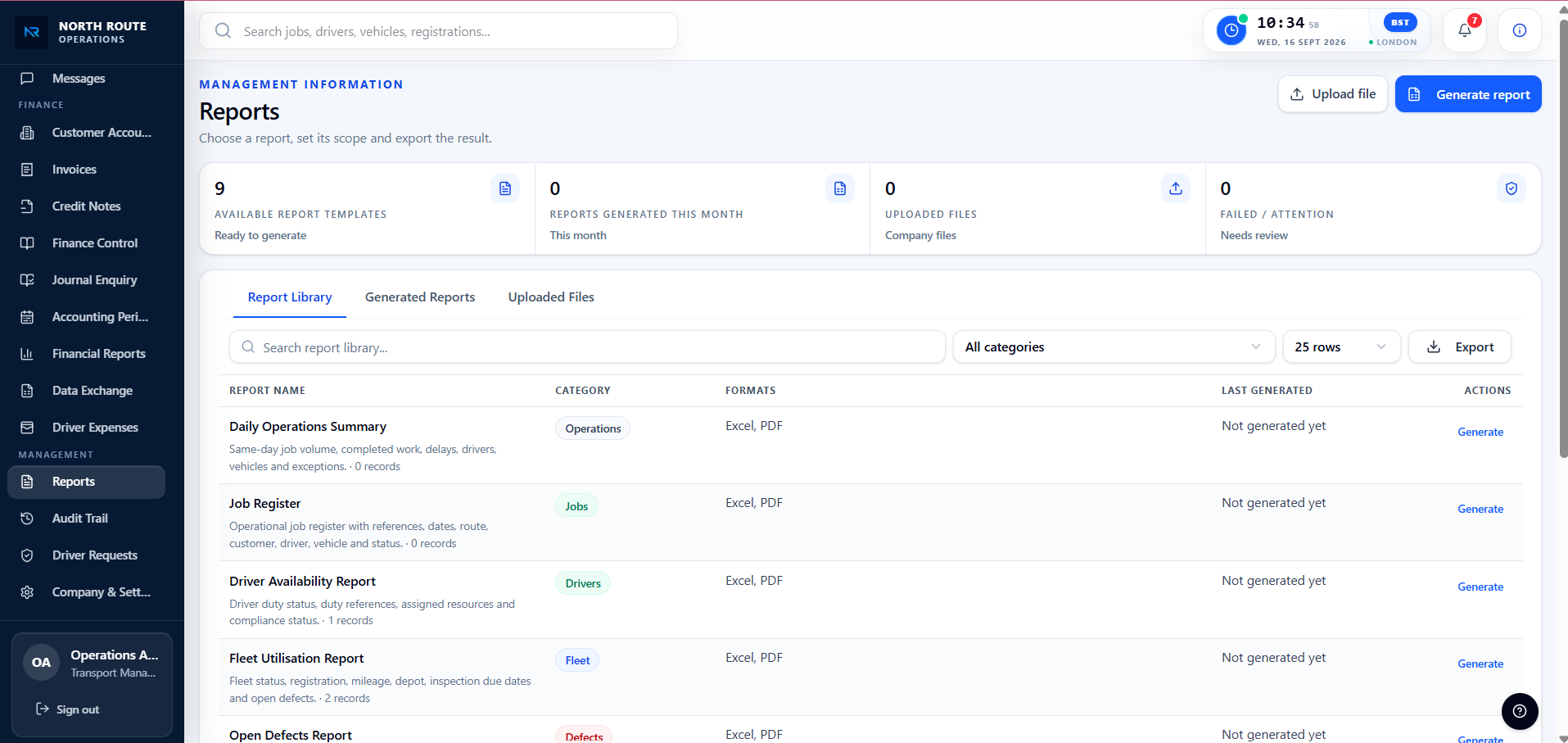Open Data Exchange in the sidebar
Image resolution: width=1568 pixels, height=743 pixels.
86,391
